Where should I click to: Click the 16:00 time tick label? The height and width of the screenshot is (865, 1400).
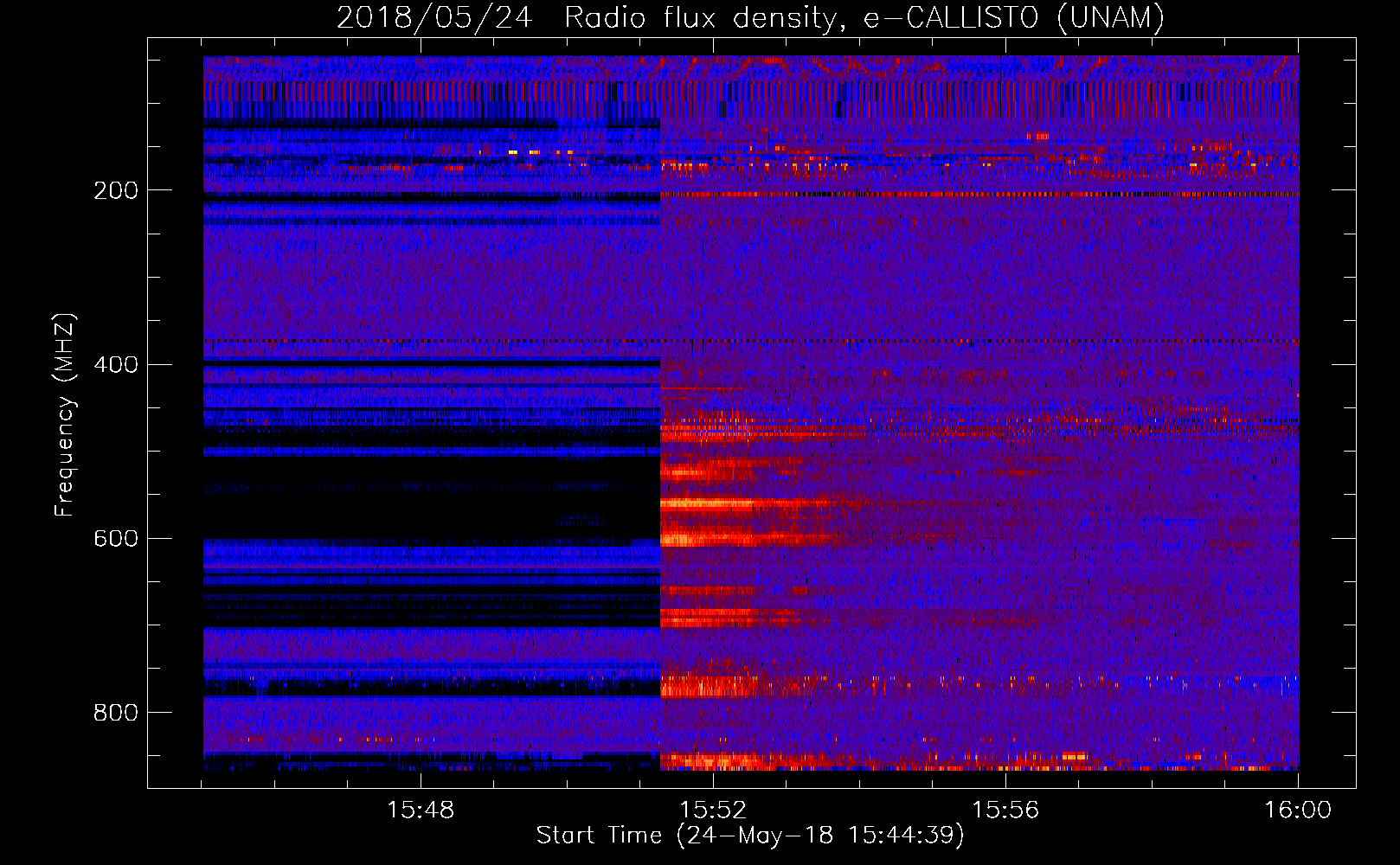pos(1298,811)
